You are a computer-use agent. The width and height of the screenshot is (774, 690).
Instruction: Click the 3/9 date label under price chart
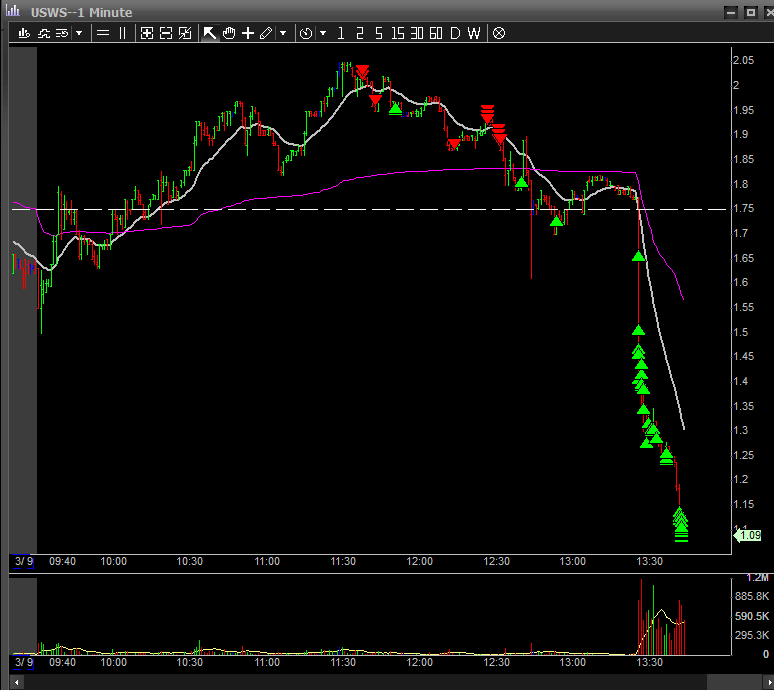tap(24, 561)
